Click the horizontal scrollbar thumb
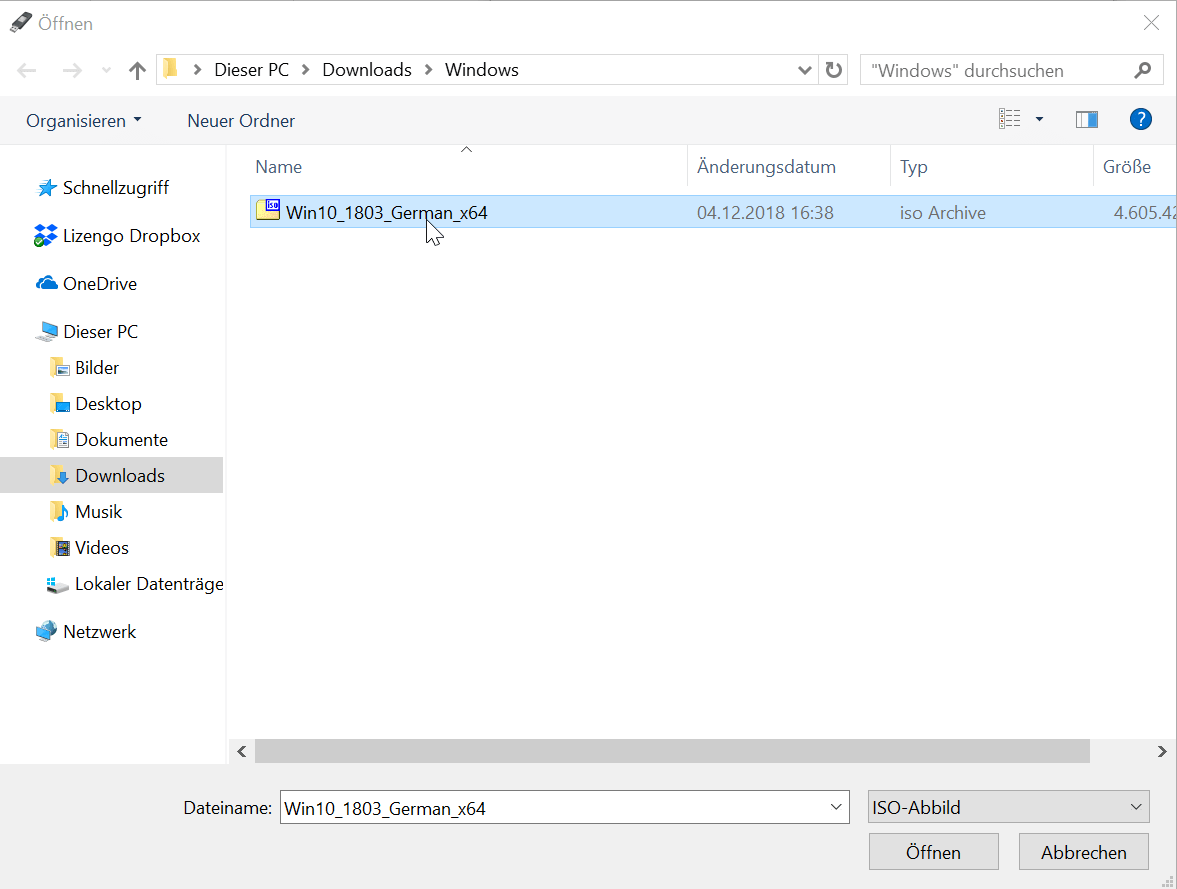Image resolution: width=1177 pixels, height=889 pixels. point(673,751)
